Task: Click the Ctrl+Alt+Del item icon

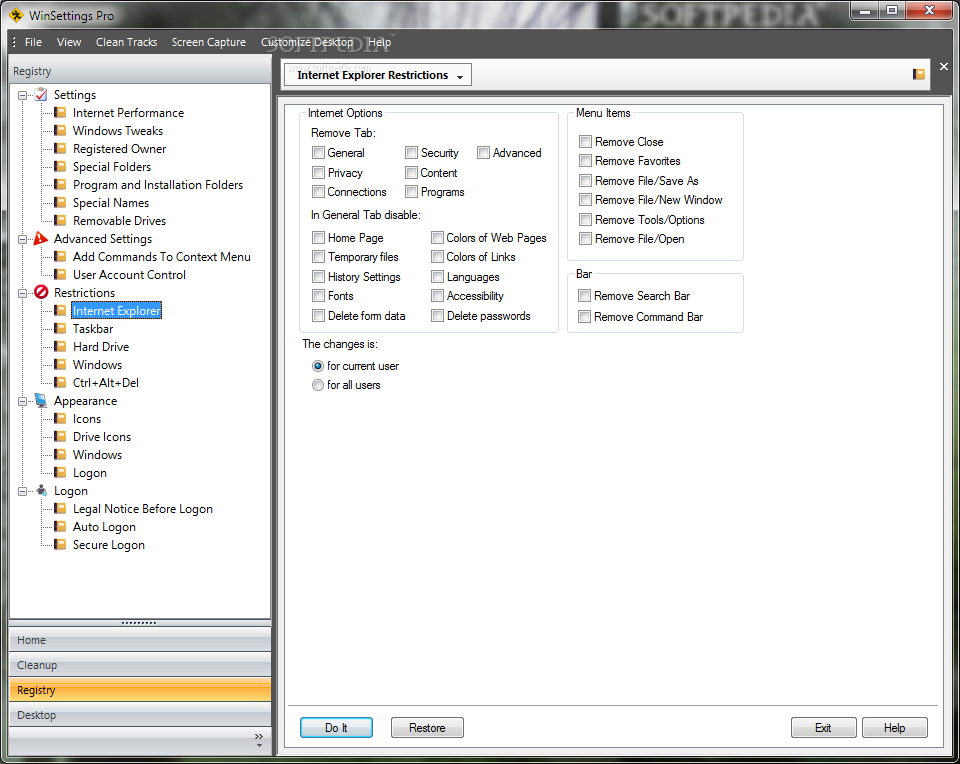Action: coord(60,383)
